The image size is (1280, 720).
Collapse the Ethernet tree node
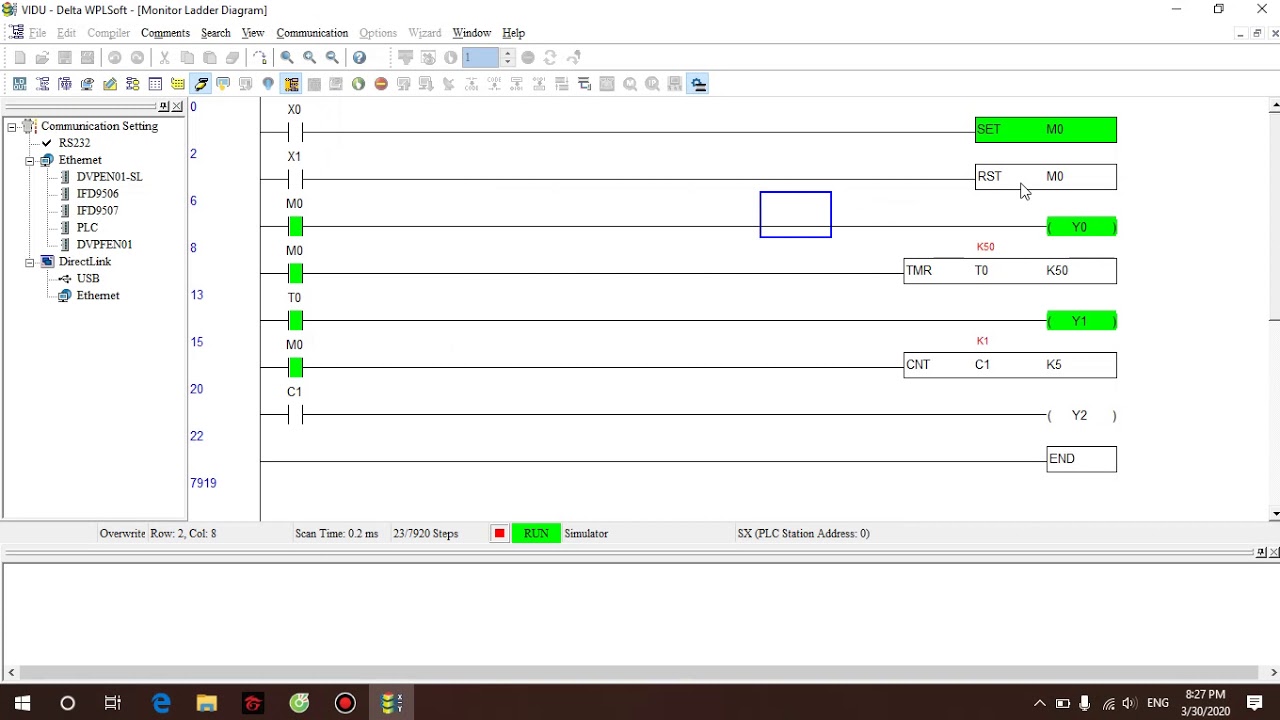point(29,161)
